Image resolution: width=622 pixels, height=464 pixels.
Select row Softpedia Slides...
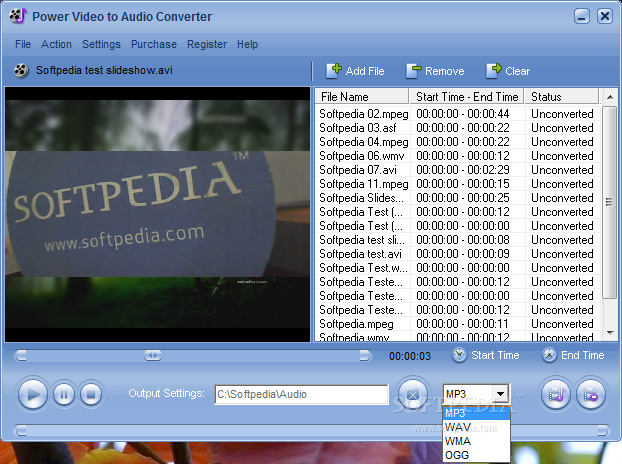[457, 197]
